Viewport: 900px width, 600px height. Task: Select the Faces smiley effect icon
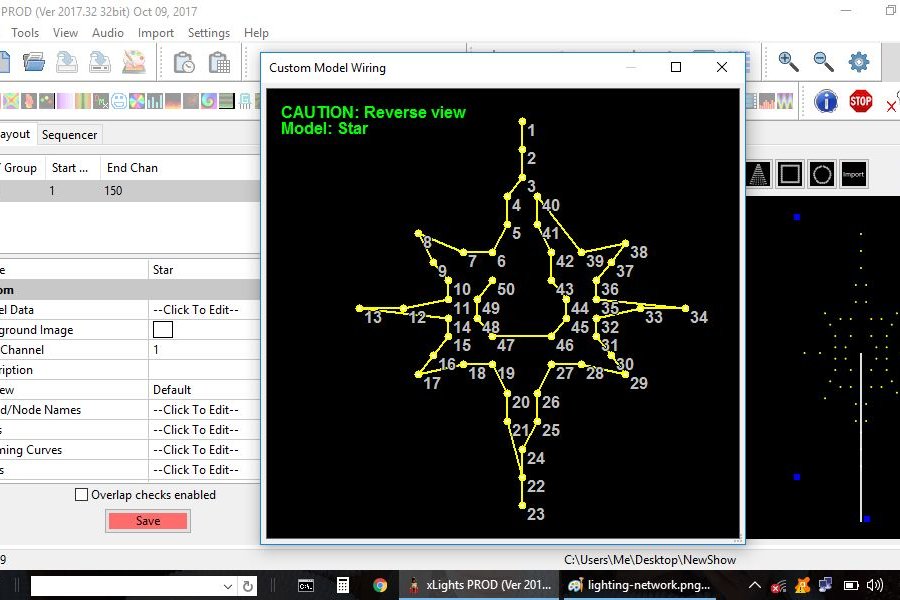(x=119, y=102)
